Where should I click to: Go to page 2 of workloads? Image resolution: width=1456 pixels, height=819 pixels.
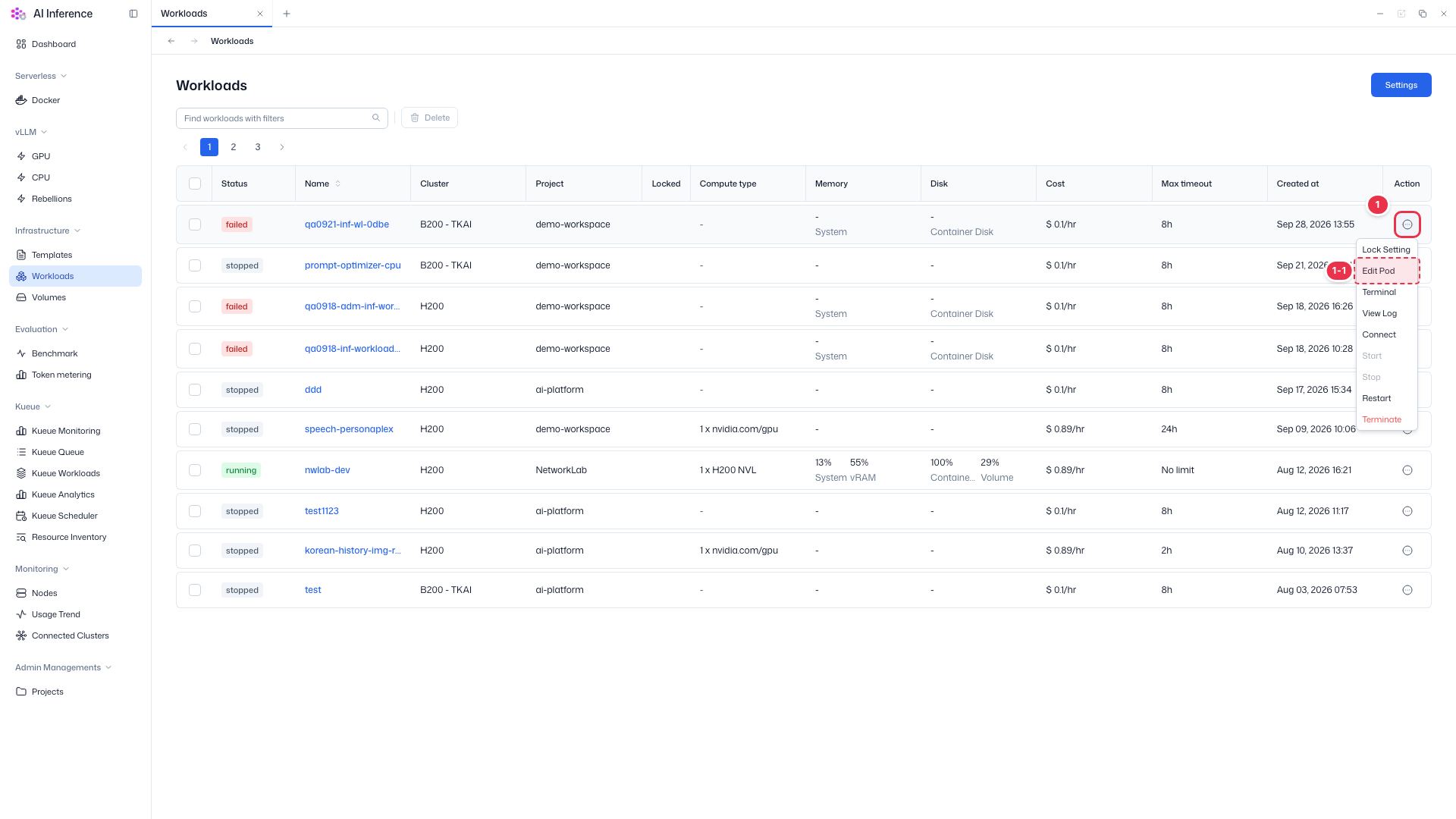pos(234,147)
